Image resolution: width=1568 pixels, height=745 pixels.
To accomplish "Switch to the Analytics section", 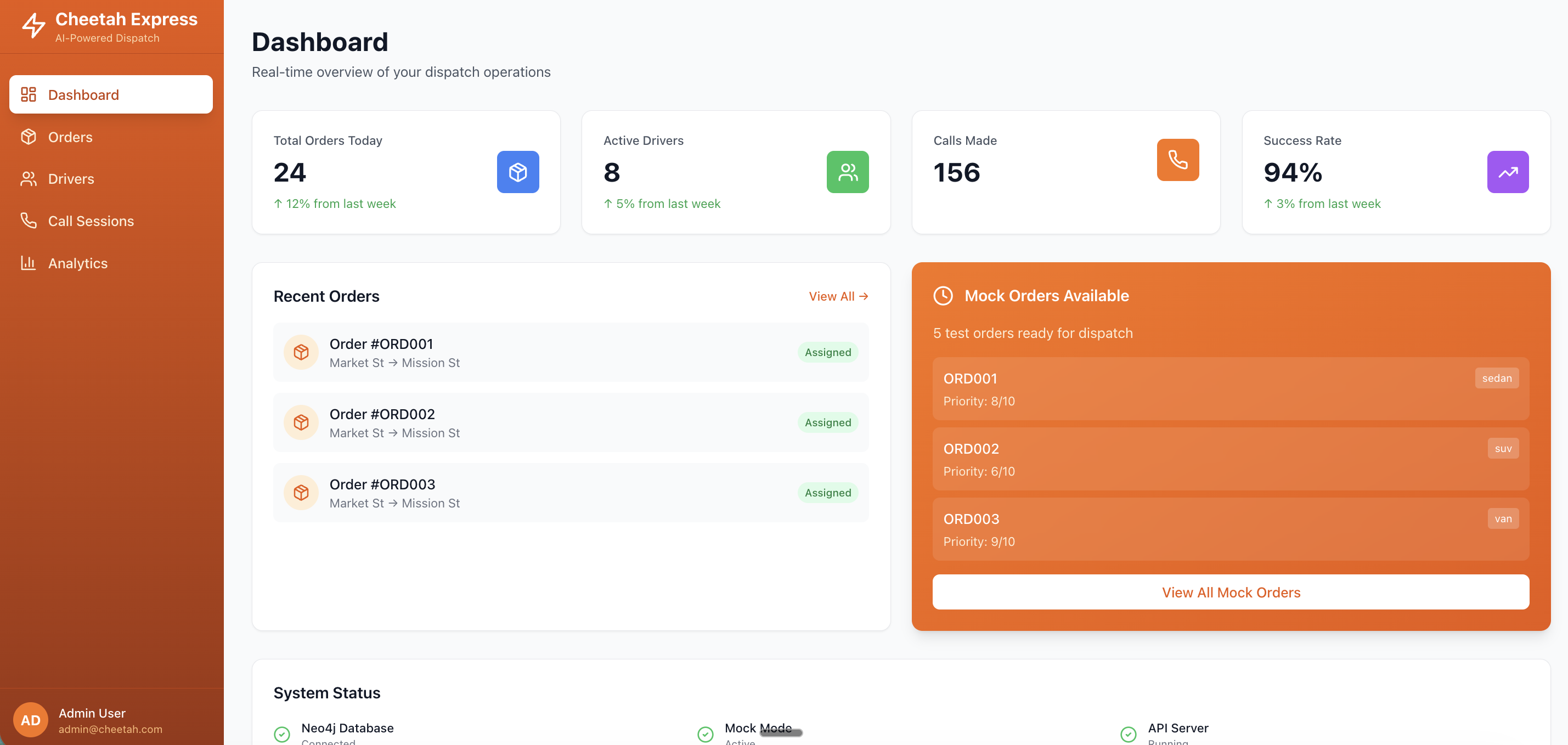I will click(x=77, y=263).
